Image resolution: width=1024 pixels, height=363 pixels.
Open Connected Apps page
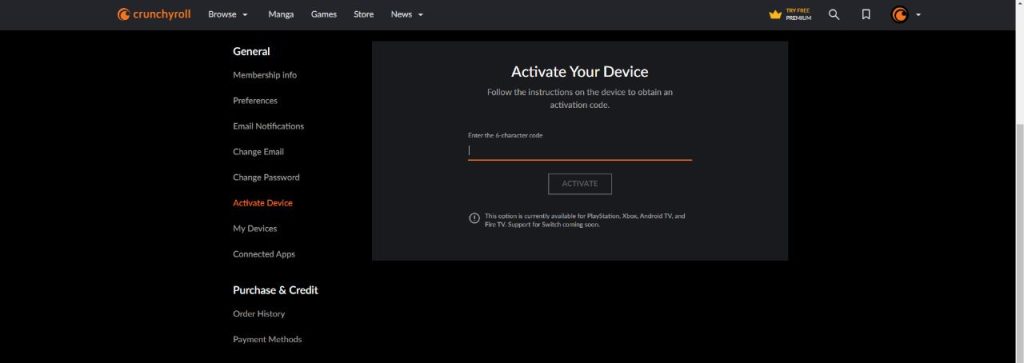pyautogui.click(x=264, y=254)
